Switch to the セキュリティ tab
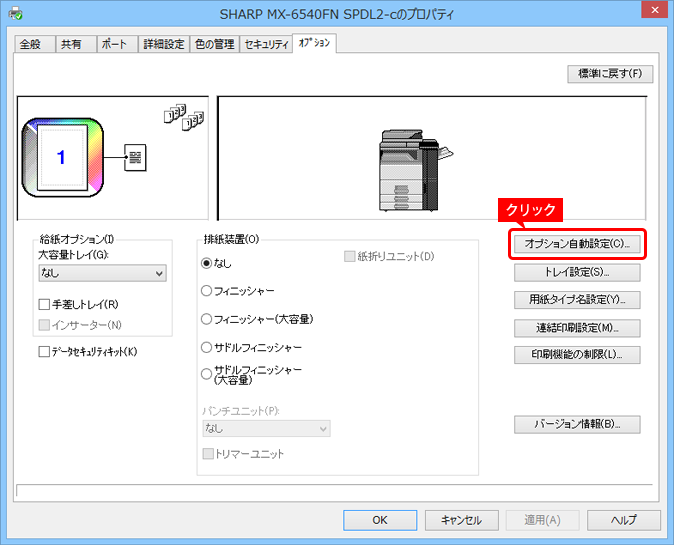674x545 pixels. coord(266,44)
